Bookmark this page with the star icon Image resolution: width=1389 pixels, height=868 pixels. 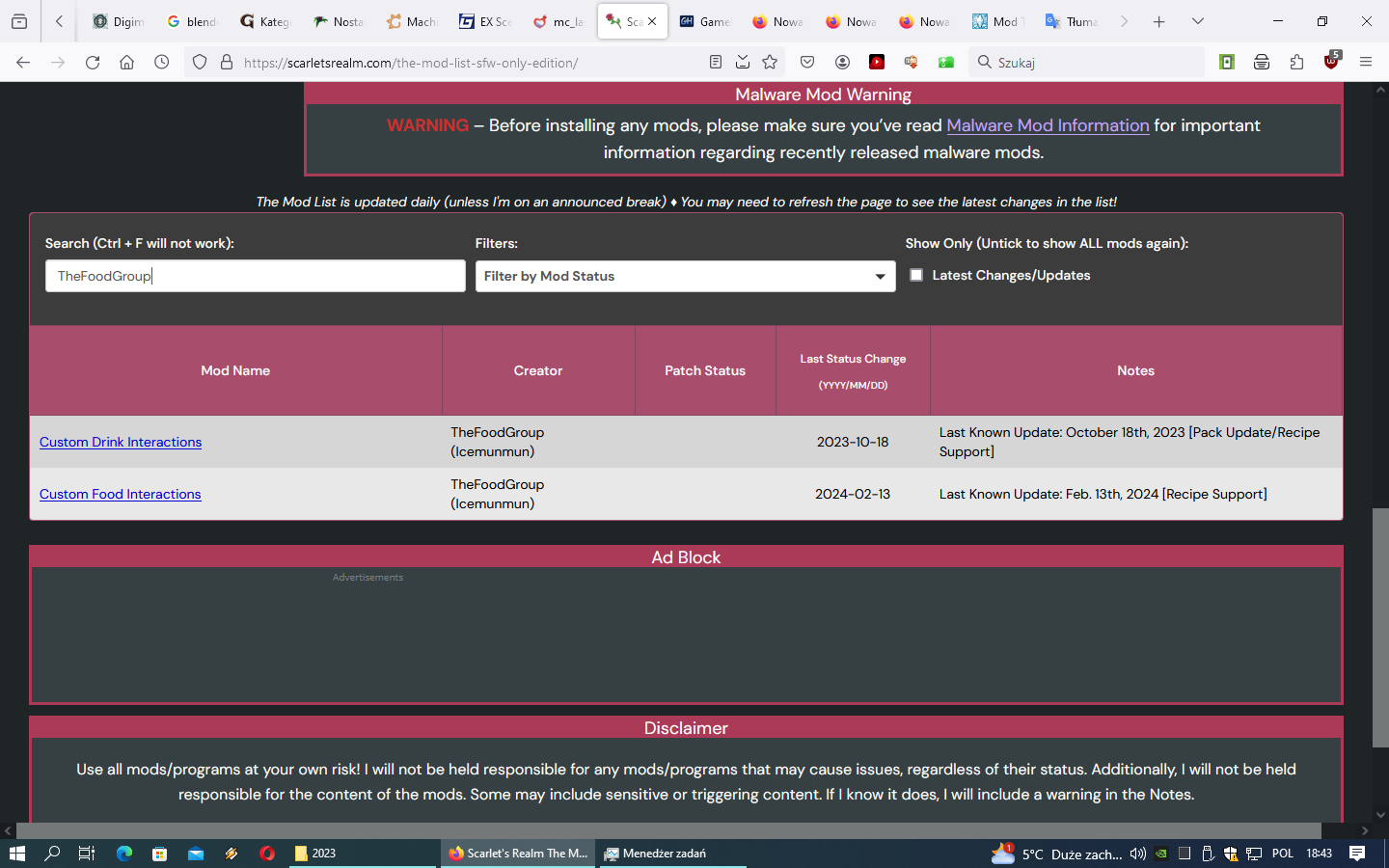(x=770, y=62)
